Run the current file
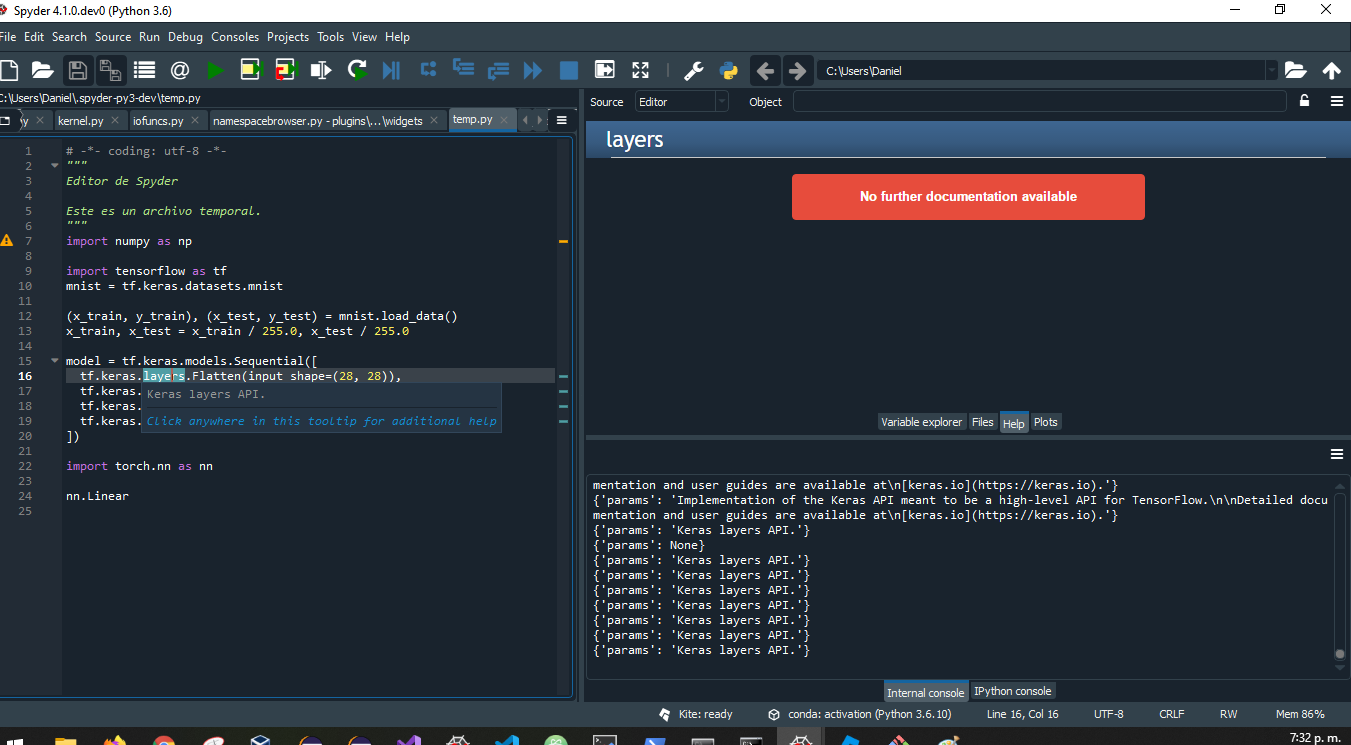The width and height of the screenshot is (1351, 745). (214, 69)
